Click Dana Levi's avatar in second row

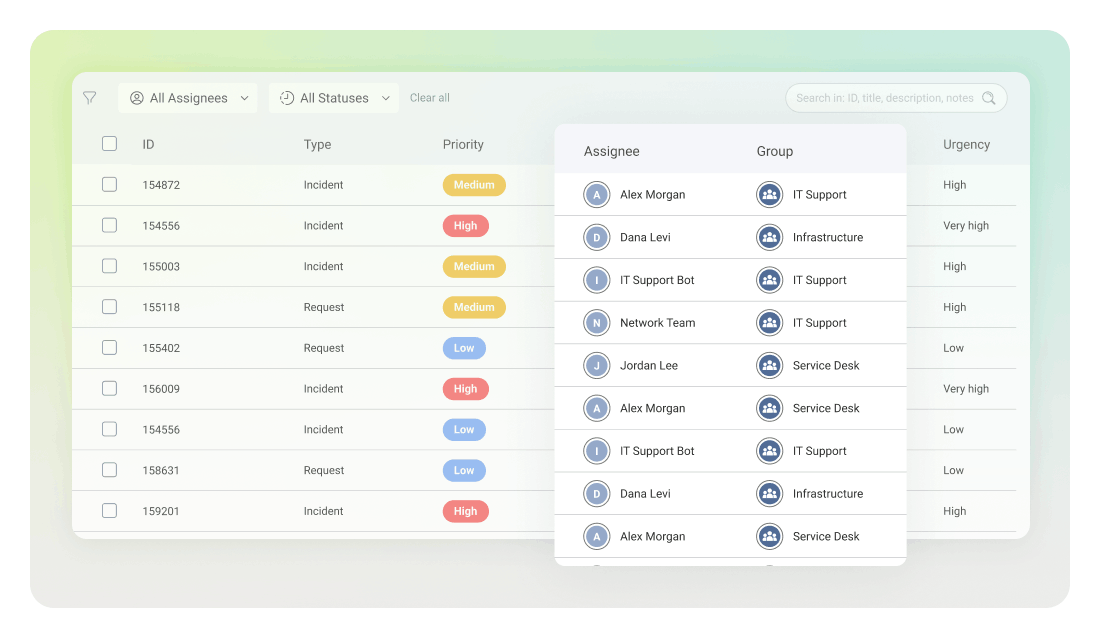[597, 238]
